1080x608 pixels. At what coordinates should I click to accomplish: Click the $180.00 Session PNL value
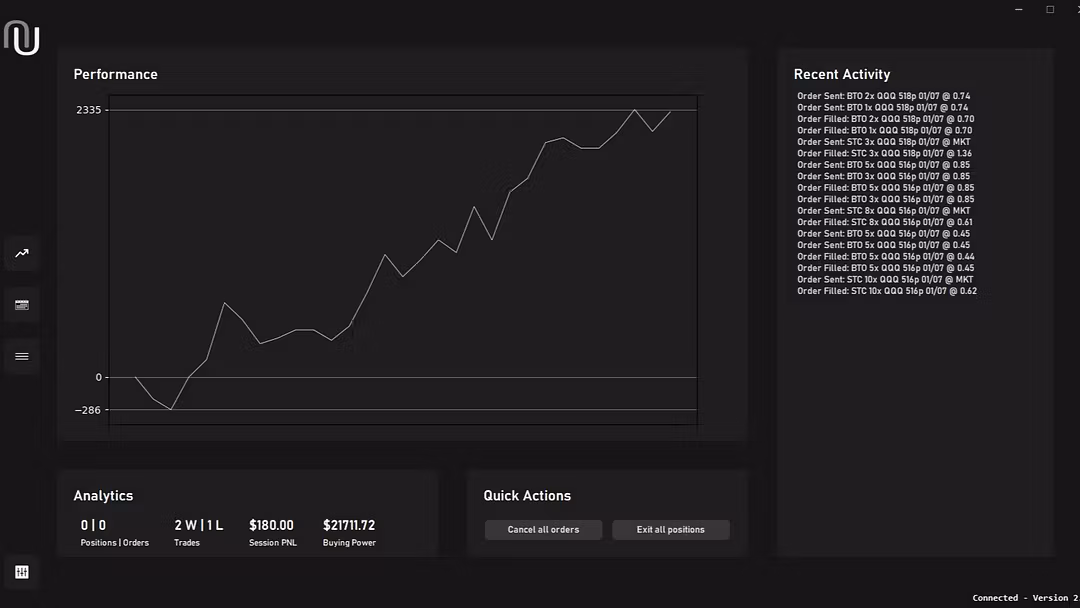271,525
